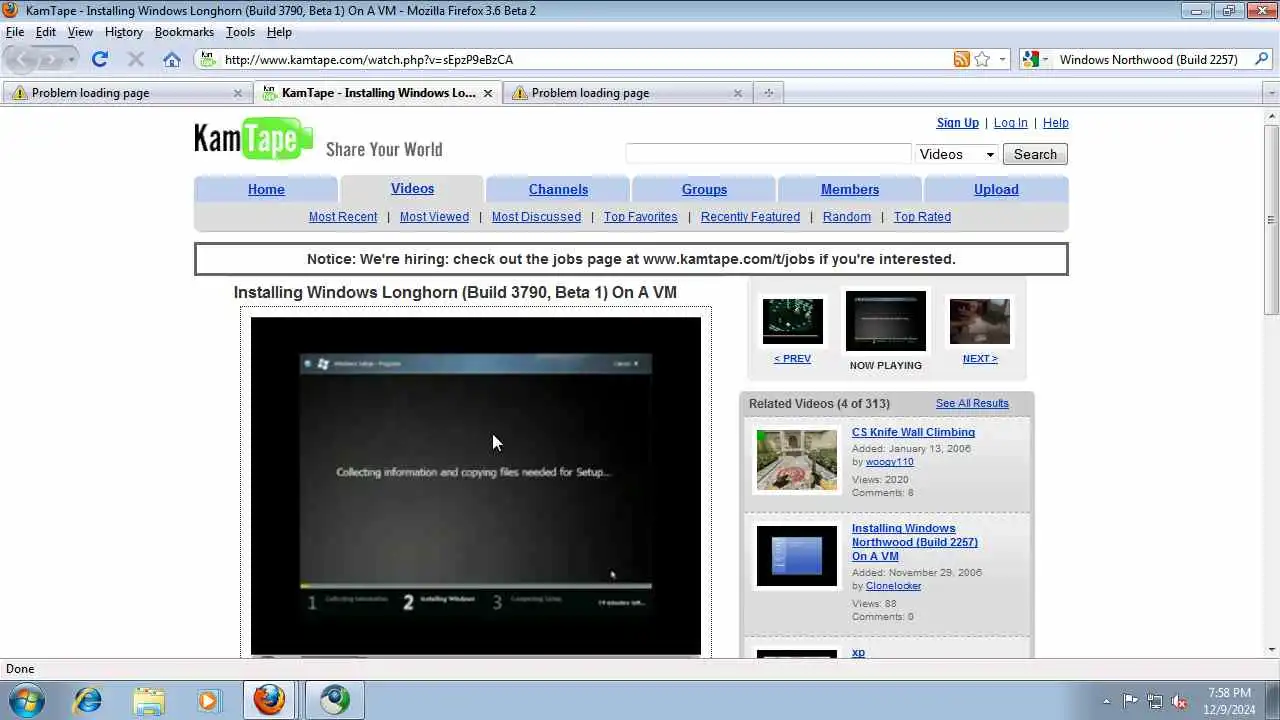Screen dimensions: 1280x720
Task: Open the File menu
Action: click(15, 32)
